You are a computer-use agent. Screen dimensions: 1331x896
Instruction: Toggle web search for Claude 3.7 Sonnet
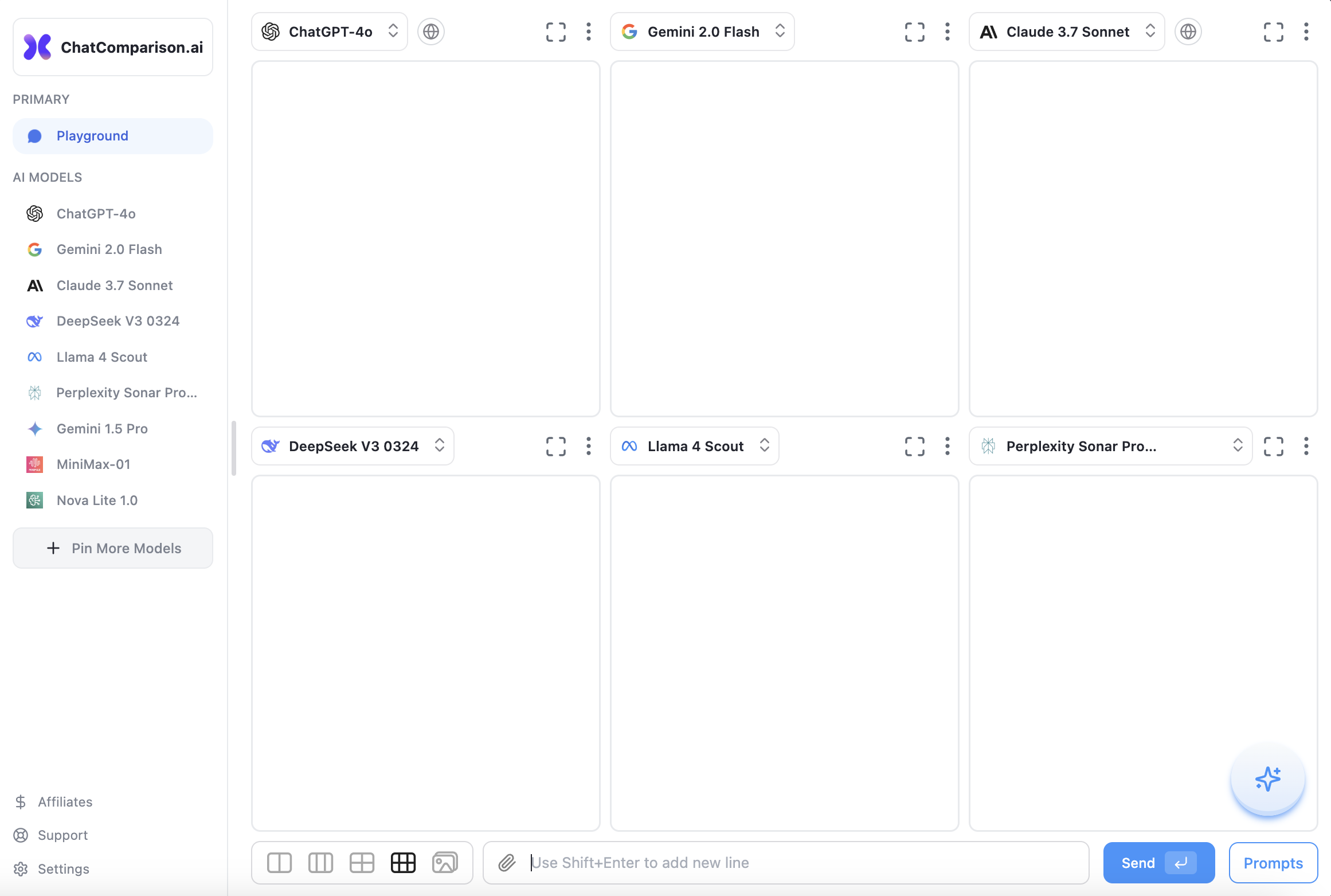pos(1188,32)
